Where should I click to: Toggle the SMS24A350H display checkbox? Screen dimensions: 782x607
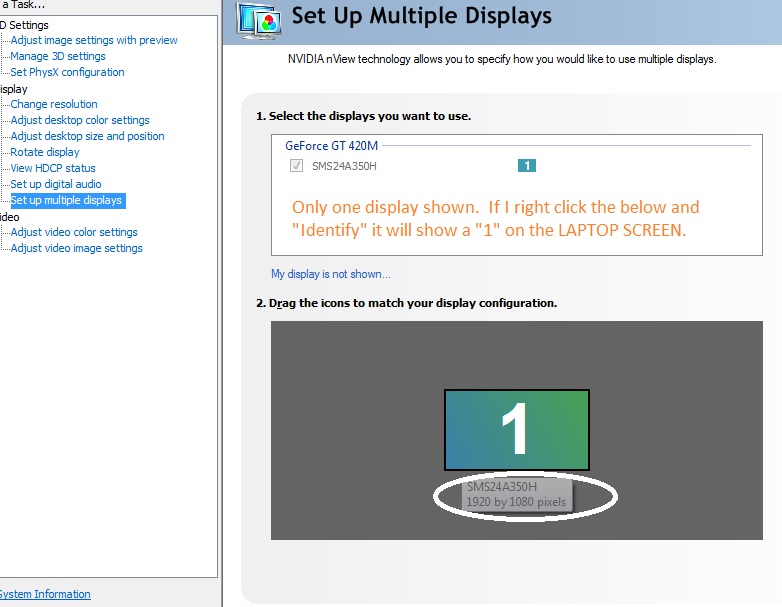pos(296,166)
